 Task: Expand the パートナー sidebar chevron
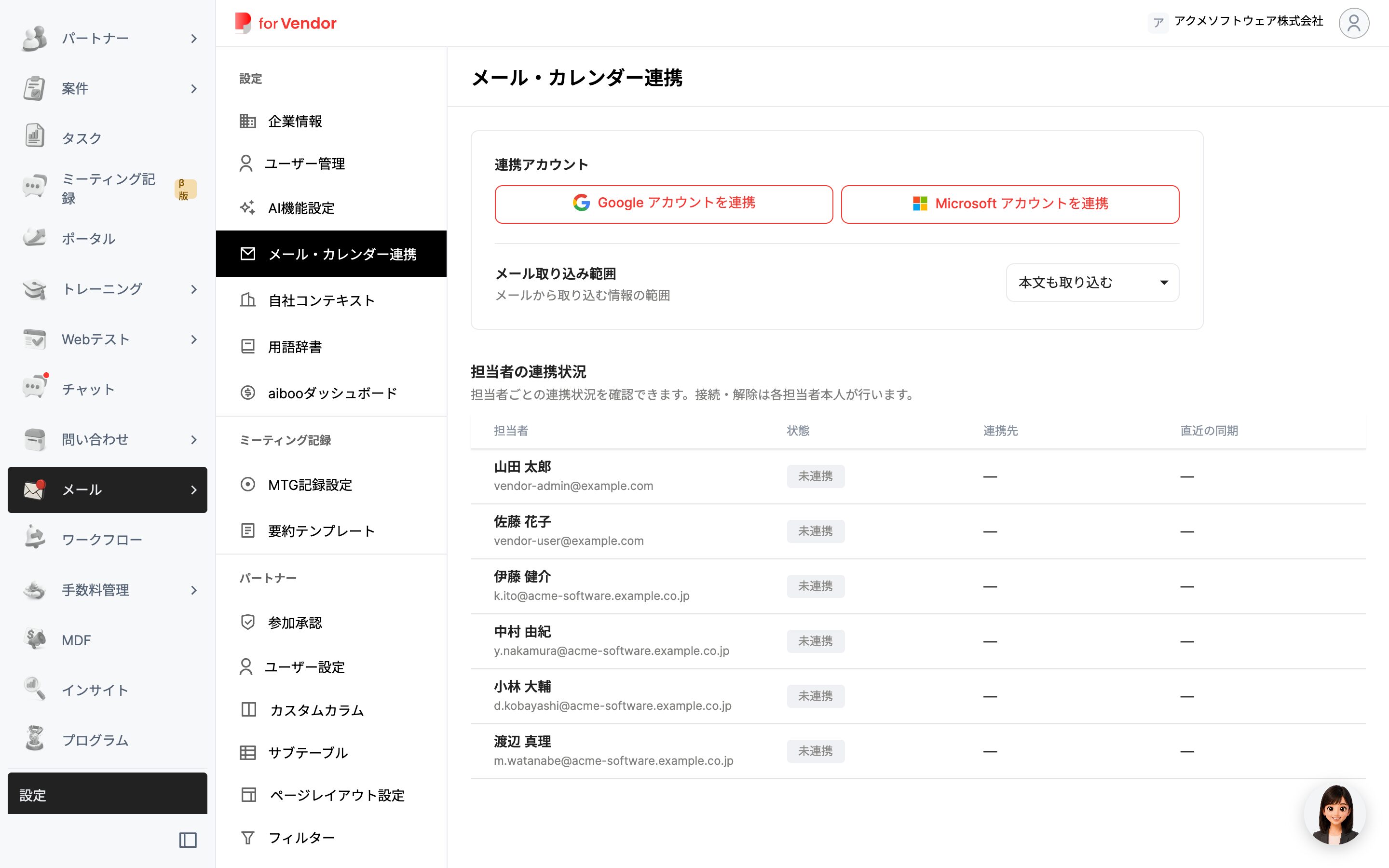(x=193, y=39)
